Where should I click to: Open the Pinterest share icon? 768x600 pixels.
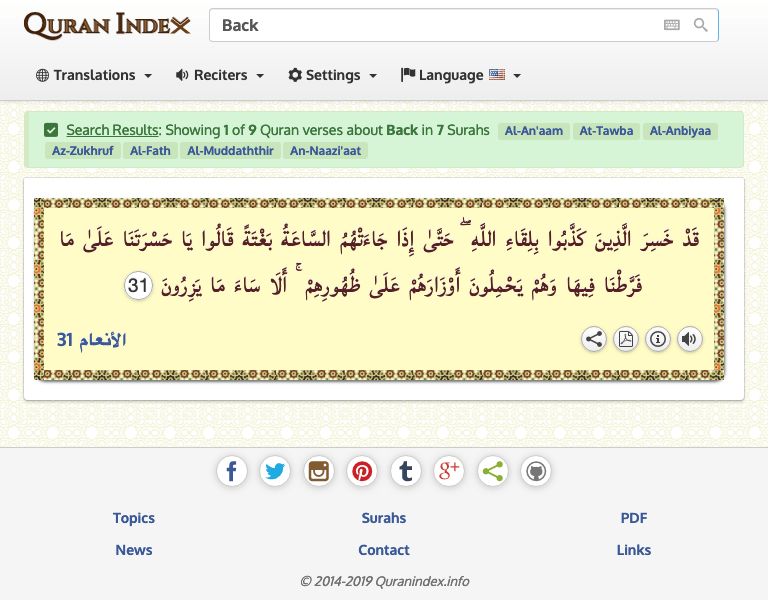click(362, 471)
